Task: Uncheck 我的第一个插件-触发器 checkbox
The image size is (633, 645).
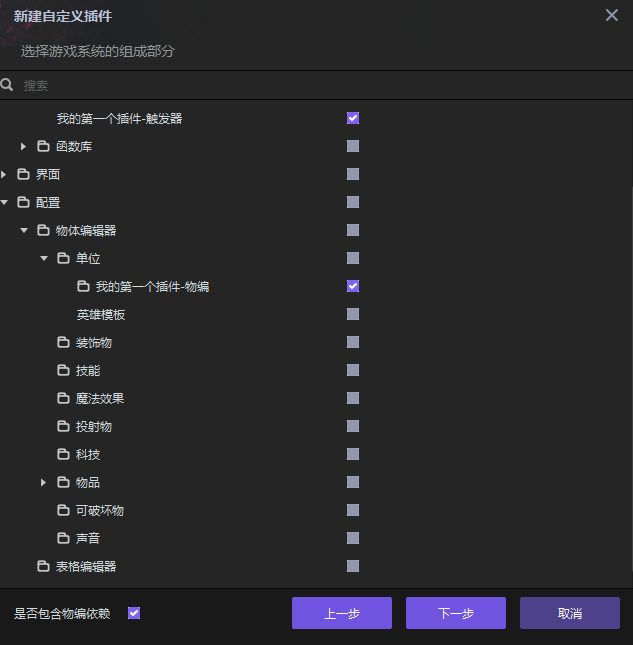Action: coord(353,118)
